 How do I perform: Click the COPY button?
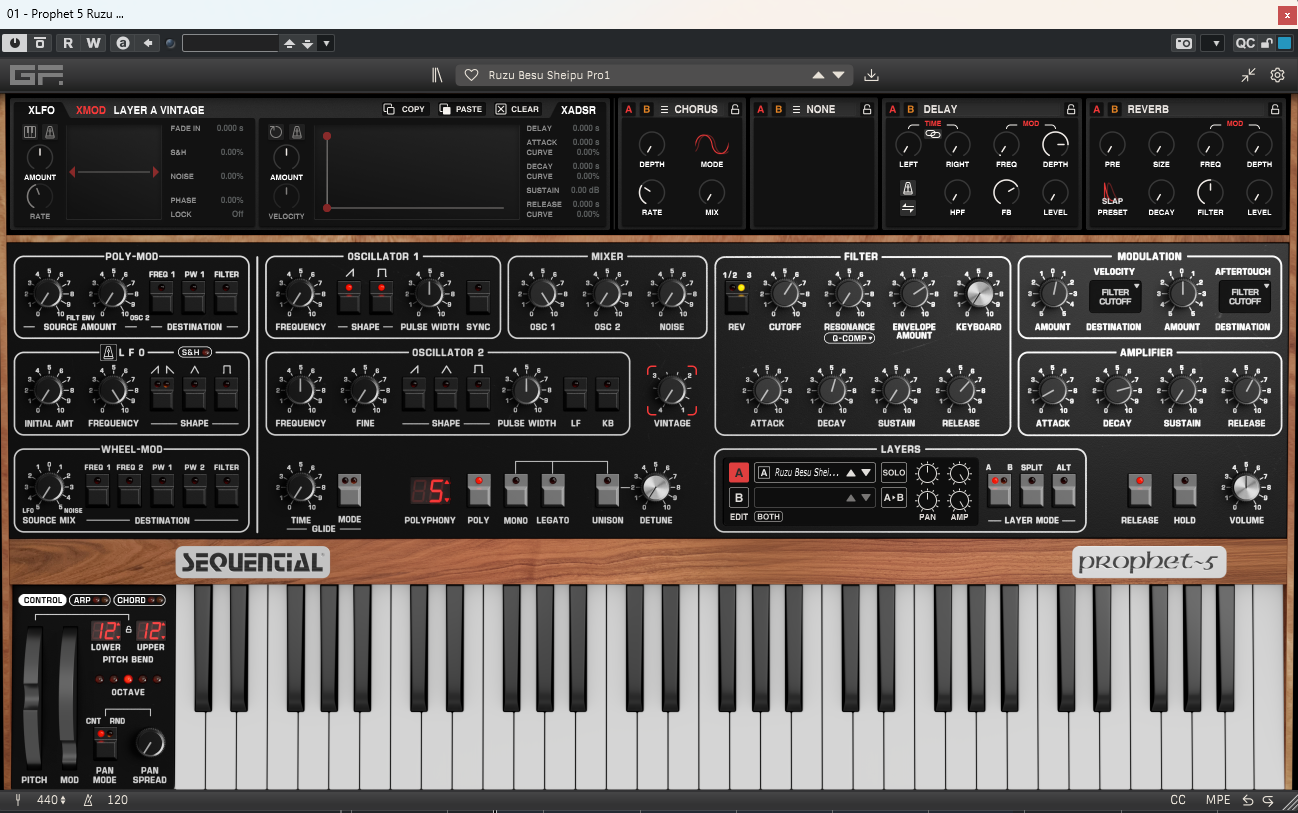click(x=405, y=109)
